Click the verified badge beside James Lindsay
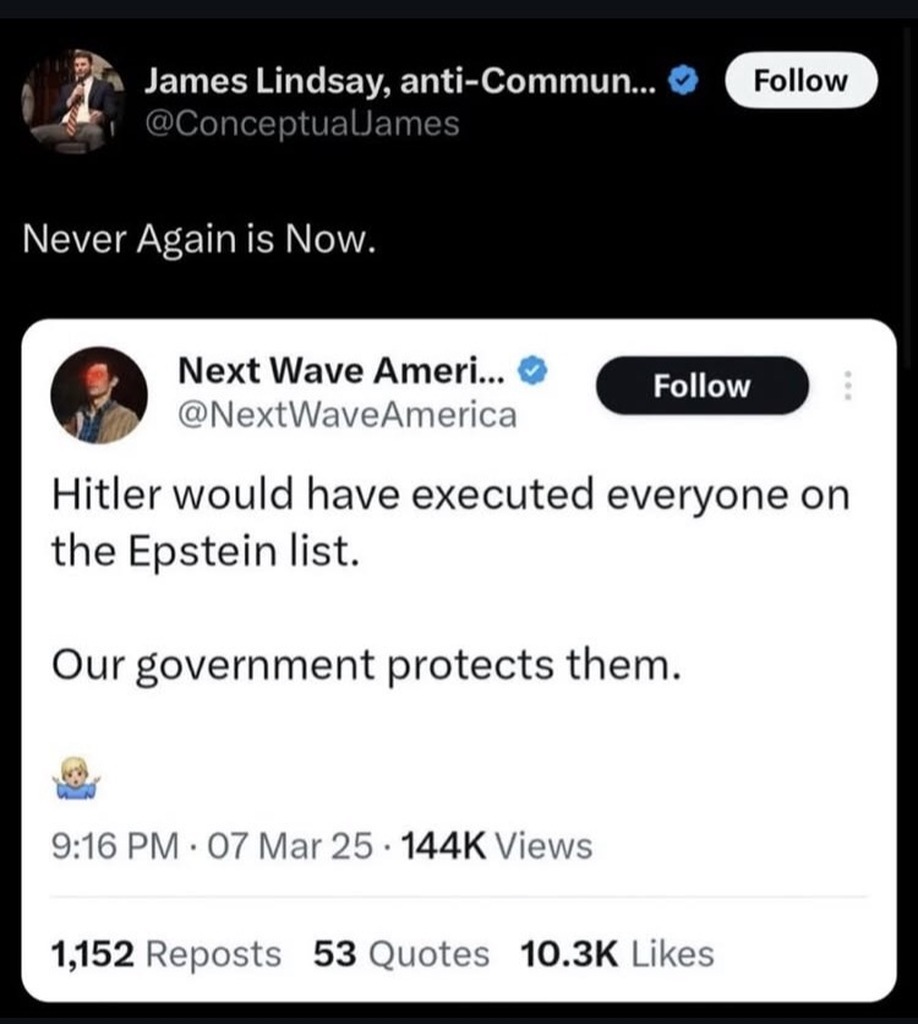 point(683,81)
